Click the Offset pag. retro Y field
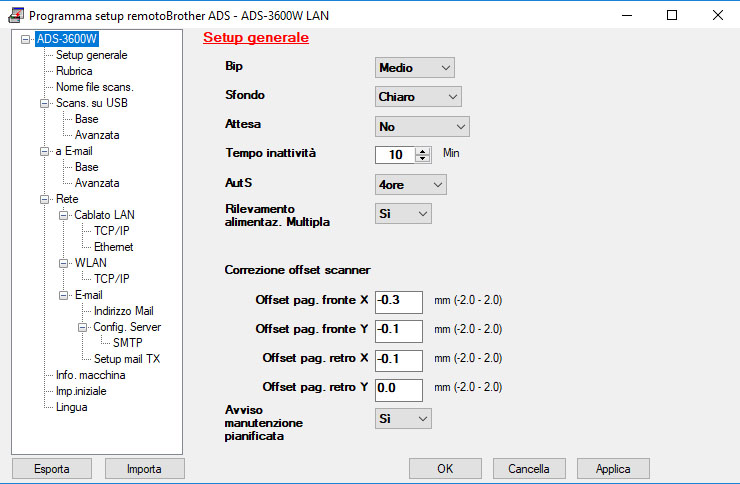Image resolution: width=740 pixels, height=484 pixels. click(x=399, y=387)
